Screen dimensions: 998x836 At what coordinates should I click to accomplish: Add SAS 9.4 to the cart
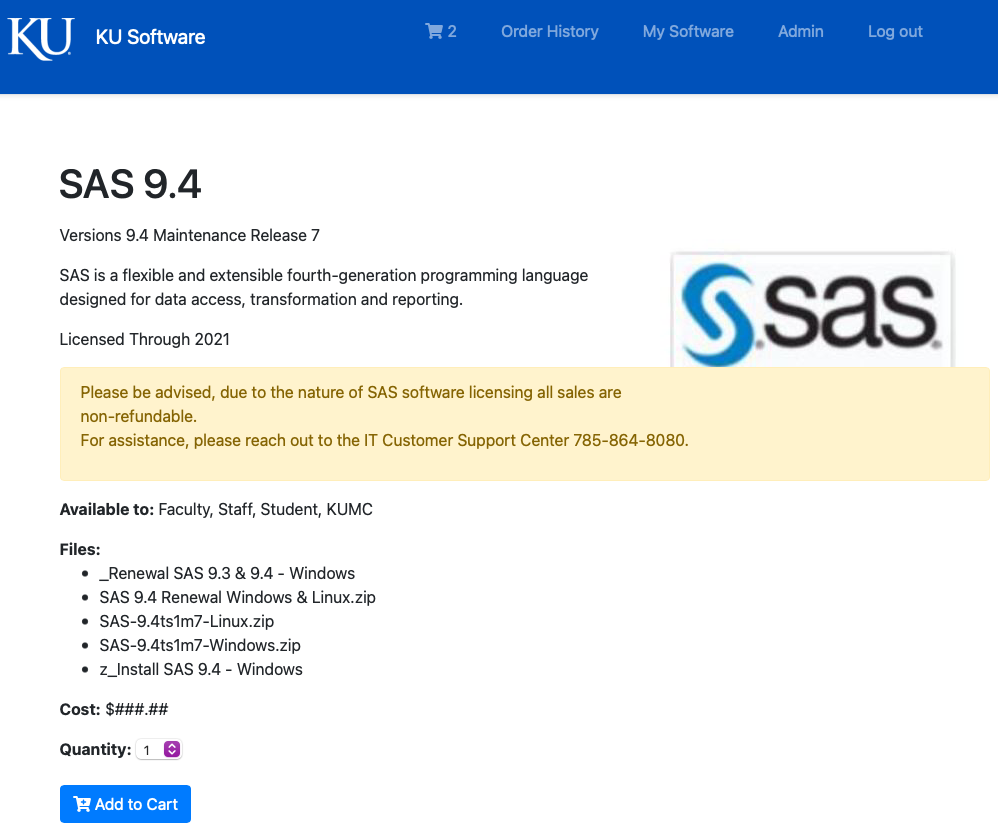(125, 804)
